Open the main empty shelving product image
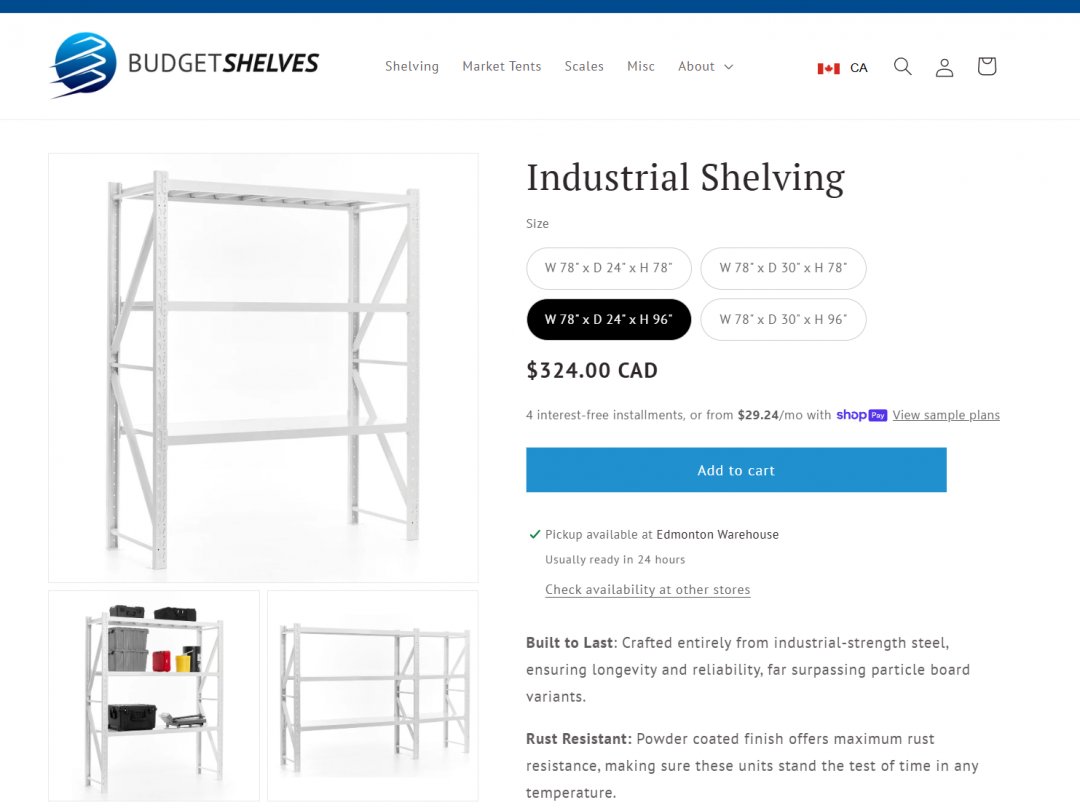This screenshot has width=1080, height=808. 263,367
